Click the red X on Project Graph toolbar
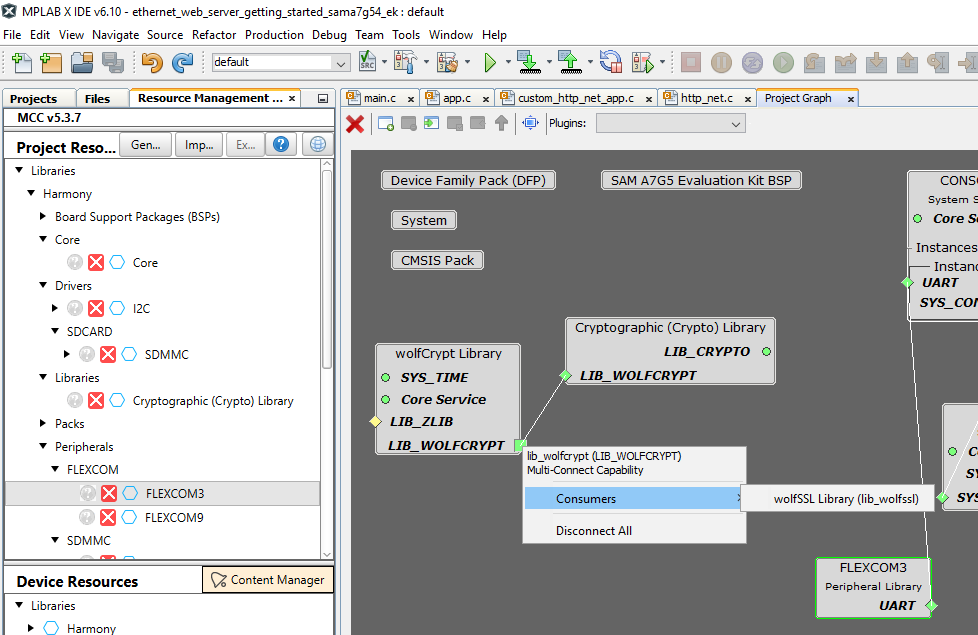This screenshot has height=635, width=978. [x=355, y=124]
